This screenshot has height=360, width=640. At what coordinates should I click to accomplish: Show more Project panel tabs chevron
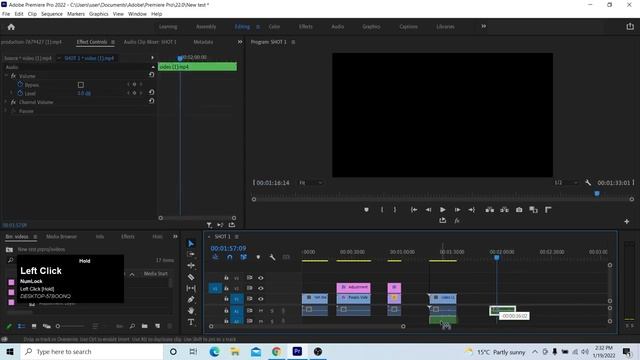point(175,236)
